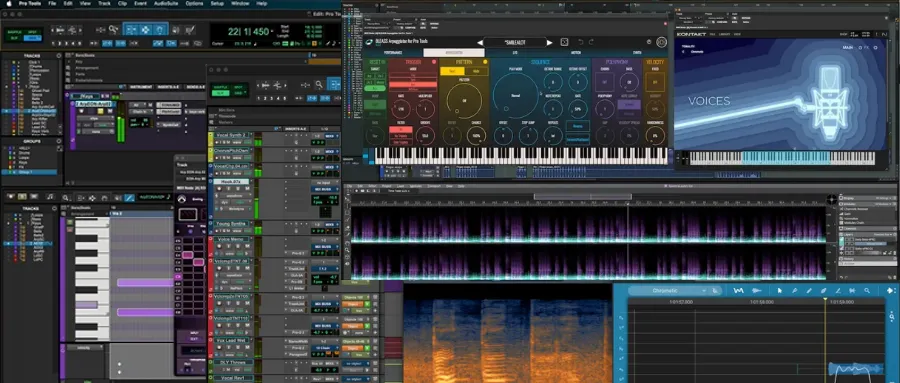Open the Track menu

[104, 3]
